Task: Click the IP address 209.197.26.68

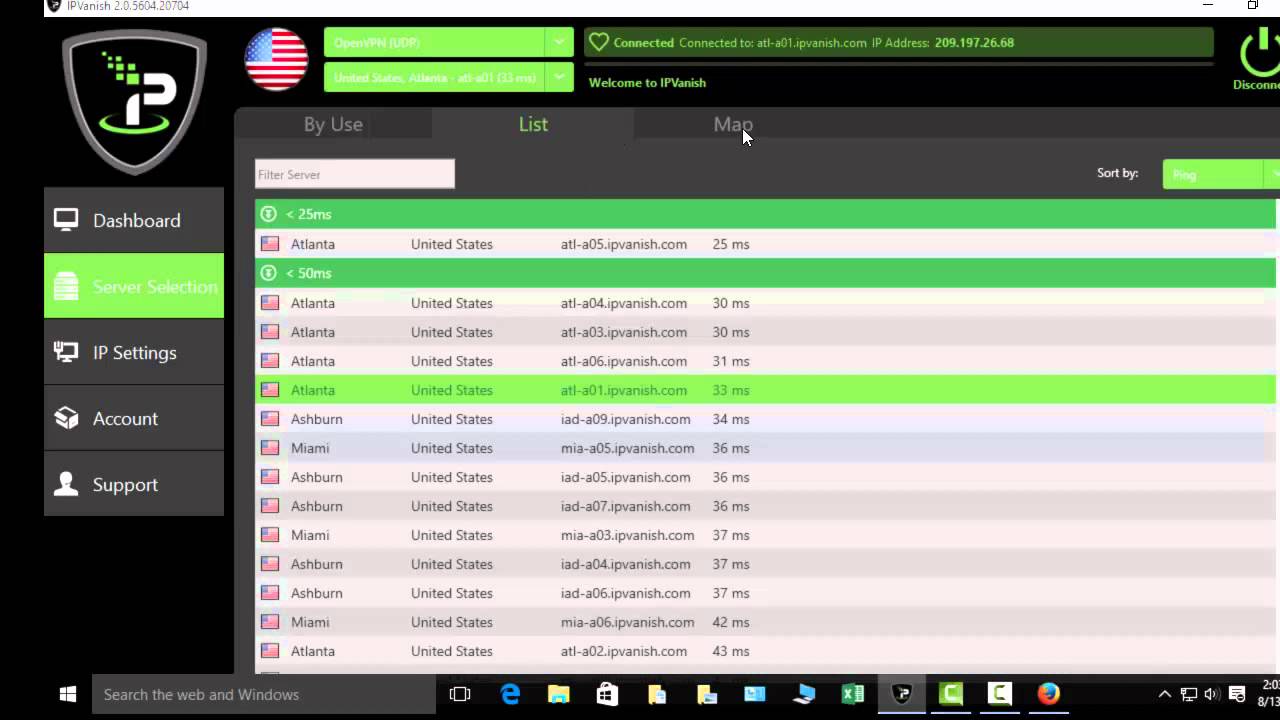Action: pyautogui.click(x=974, y=43)
